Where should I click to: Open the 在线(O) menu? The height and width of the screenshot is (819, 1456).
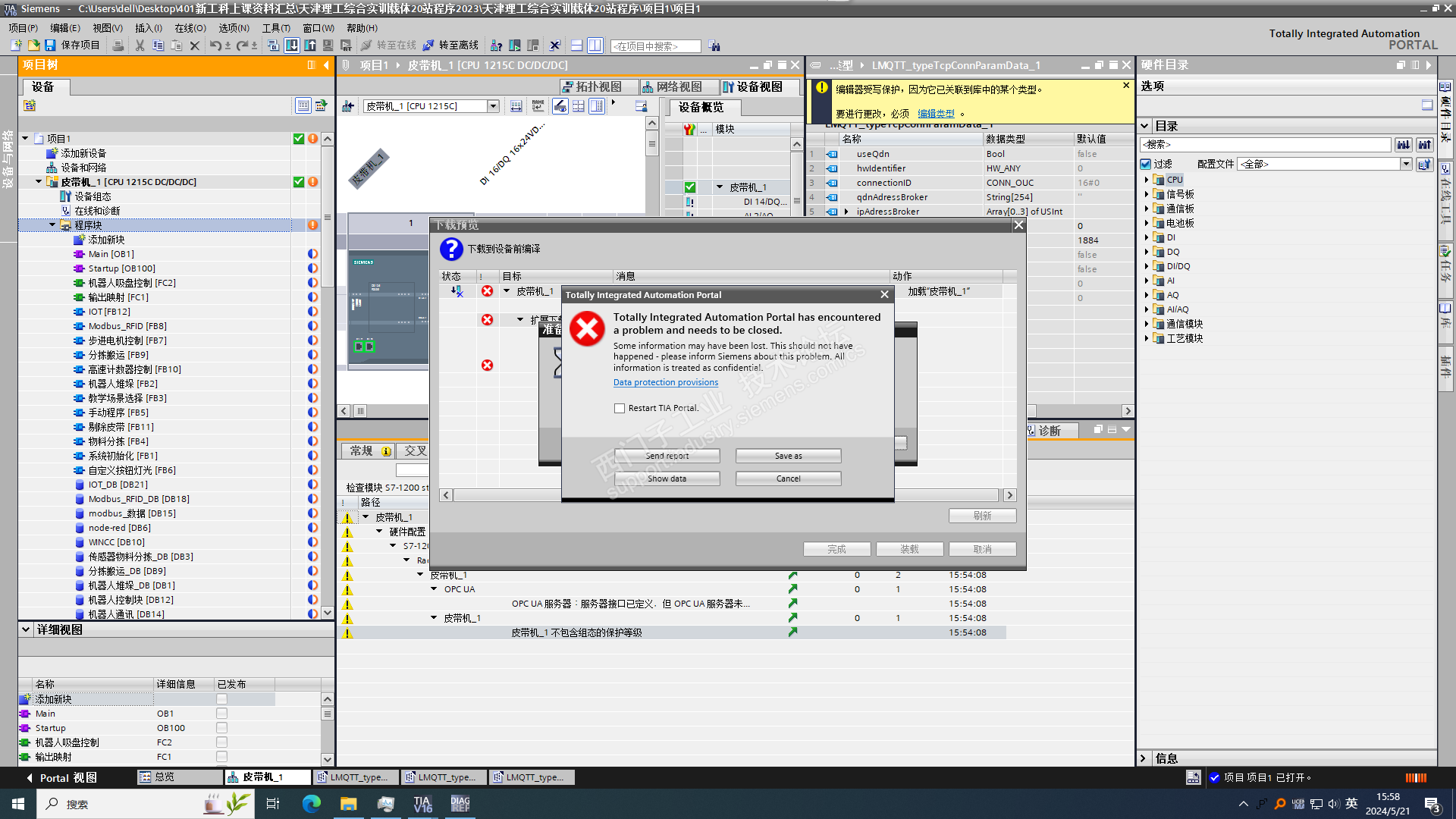tap(190, 28)
